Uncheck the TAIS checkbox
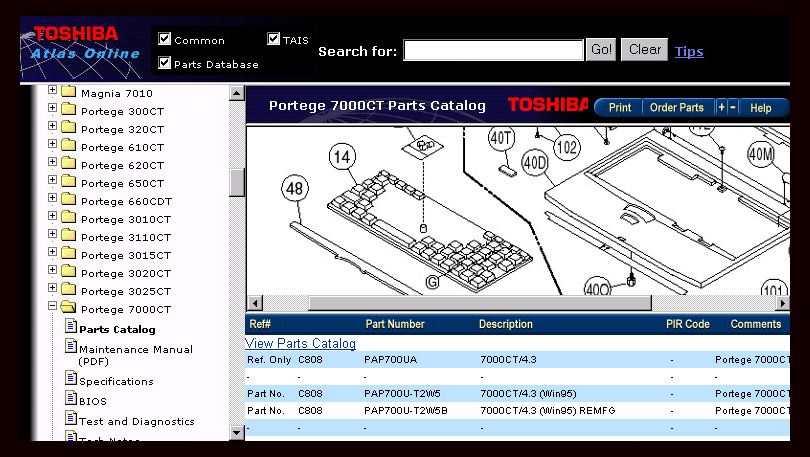 (273, 39)
